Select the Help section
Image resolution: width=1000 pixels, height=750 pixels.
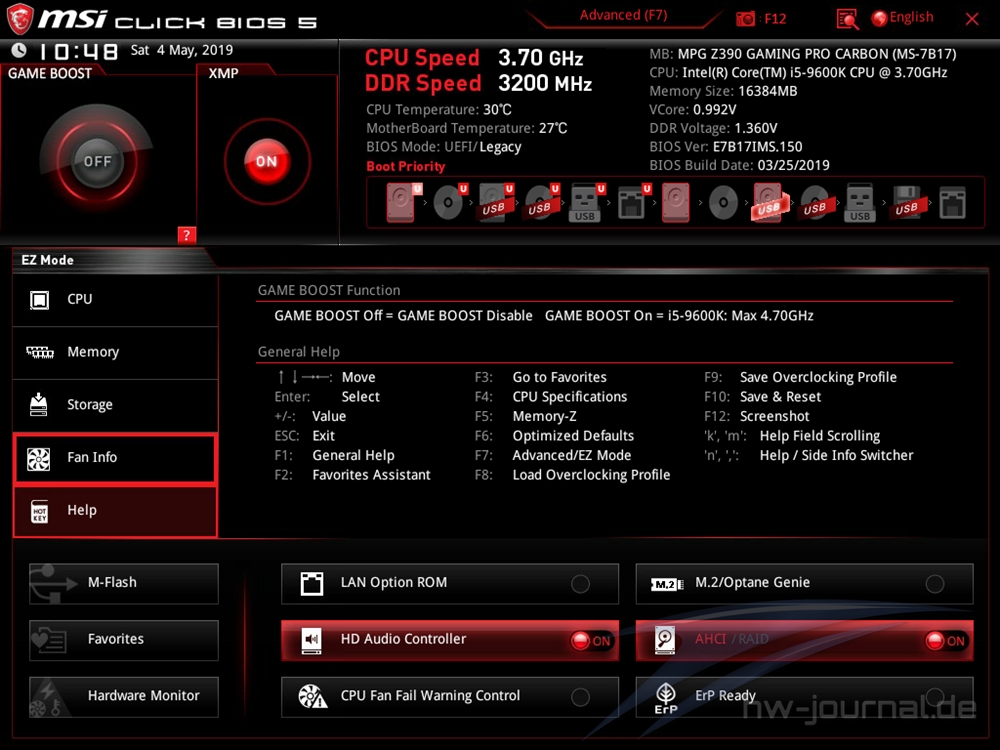[x=115, y=511]
